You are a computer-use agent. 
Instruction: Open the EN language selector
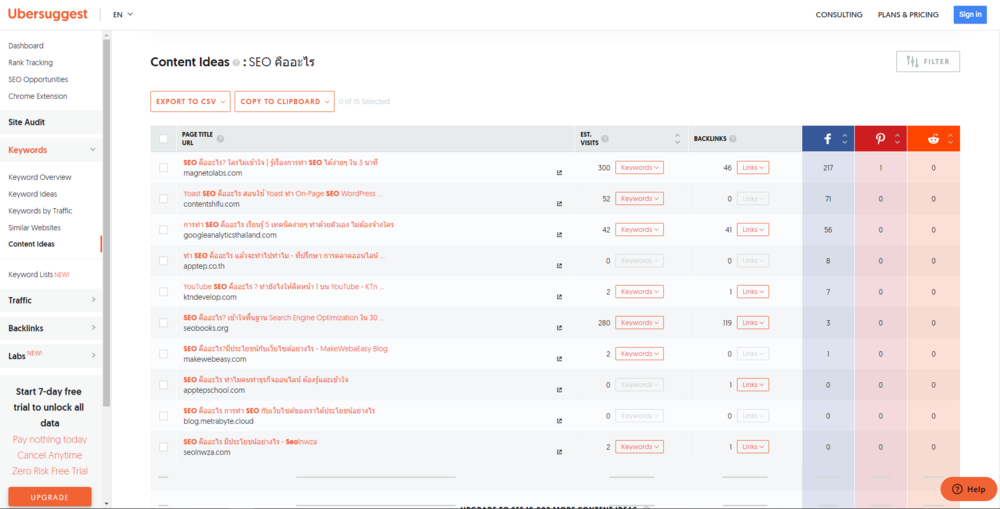(x=123, y=15)
